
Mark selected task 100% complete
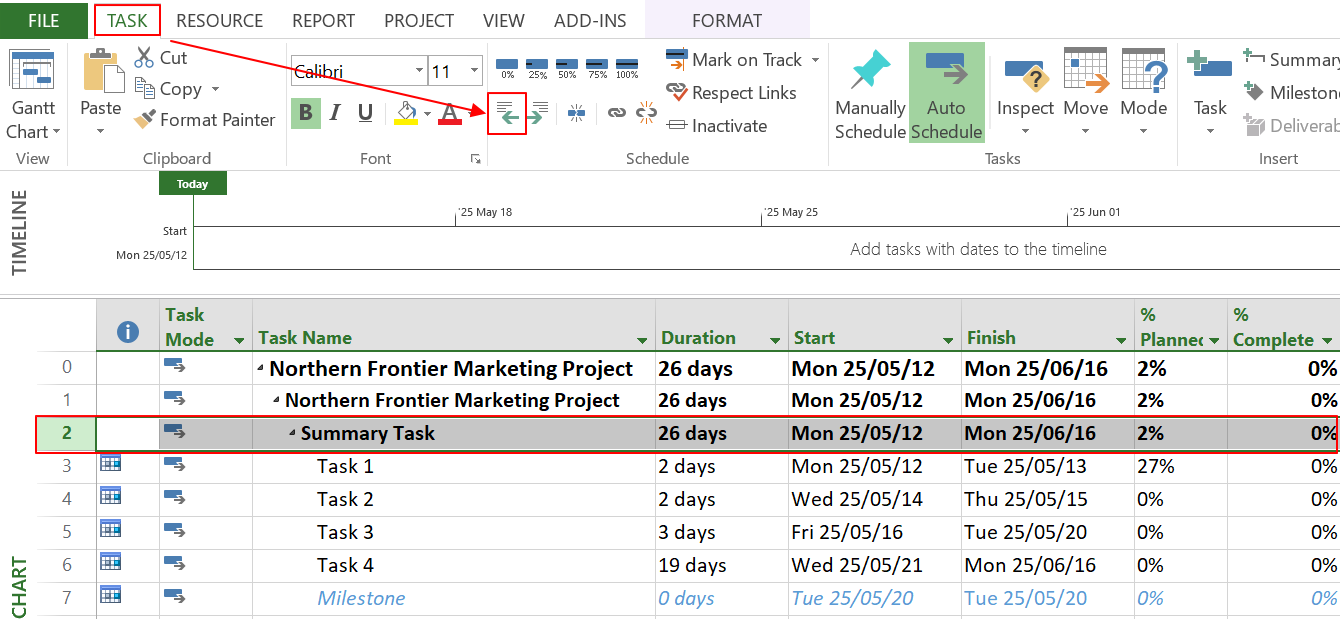click(627, 67)
